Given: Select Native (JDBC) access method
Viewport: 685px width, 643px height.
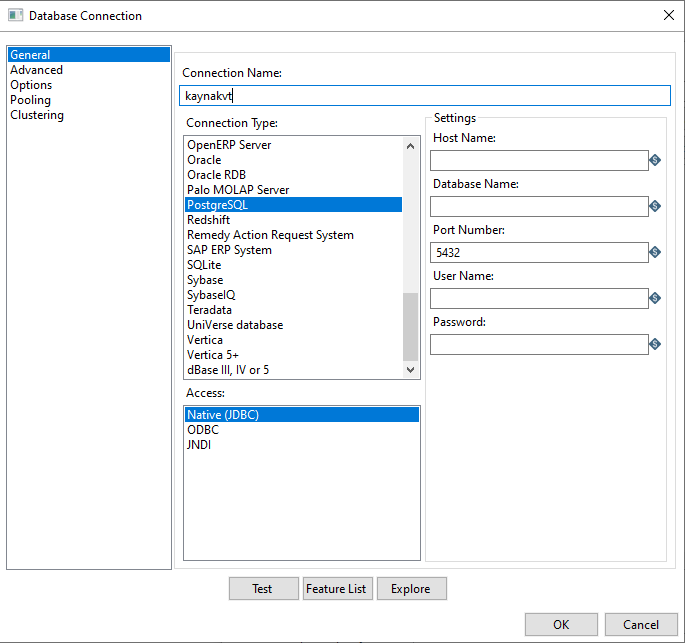Looking at the screenshot, I should (301, 415).
